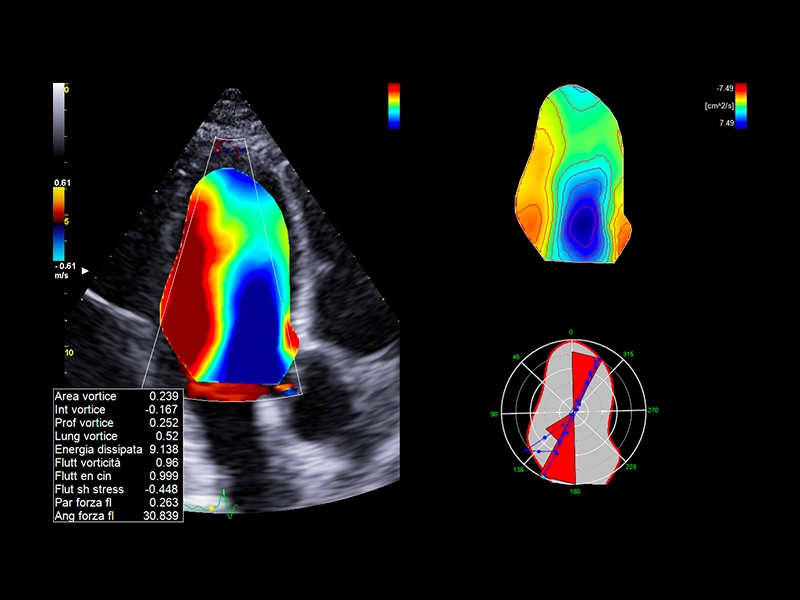Viewport: 800px width, 600px height.
Task: Click the grayscale brightness bar
Action: click(58, 119)
